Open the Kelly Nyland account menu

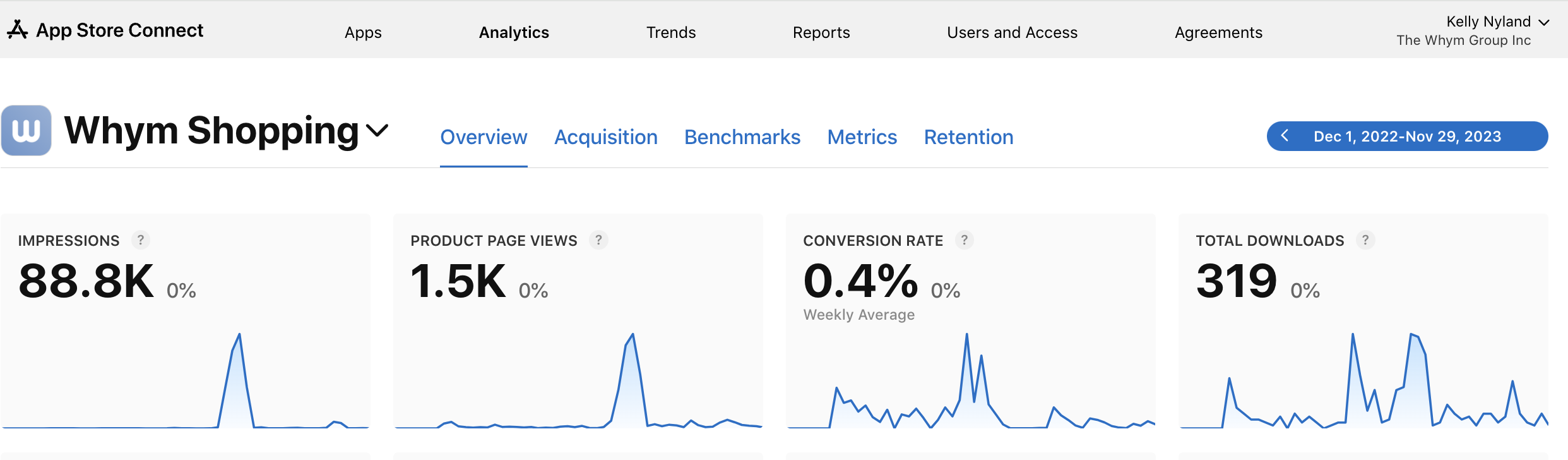pos(1497,22)
